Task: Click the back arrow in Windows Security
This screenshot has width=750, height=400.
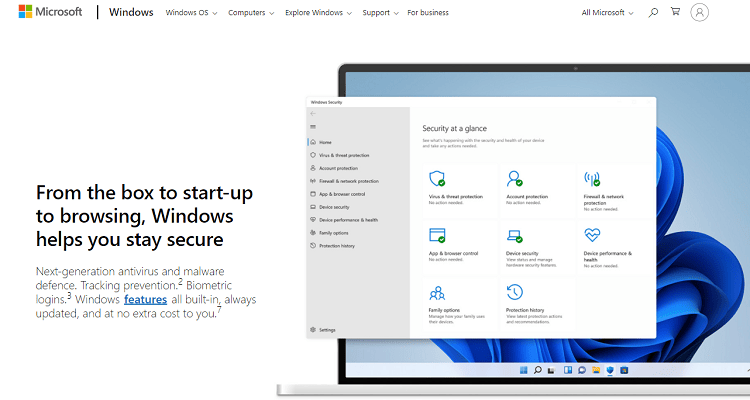Action: point(313,113)
